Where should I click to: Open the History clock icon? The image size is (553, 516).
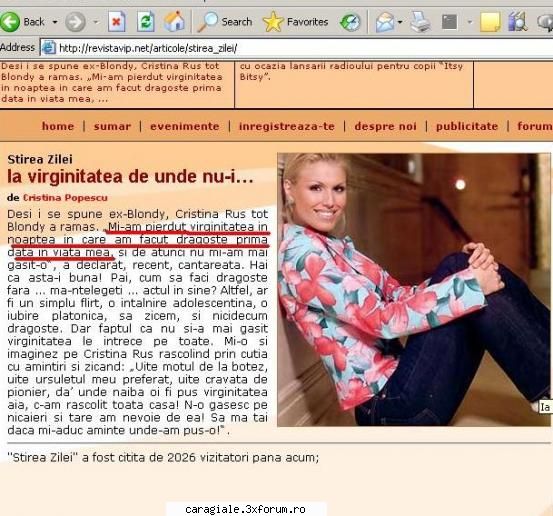350,22
